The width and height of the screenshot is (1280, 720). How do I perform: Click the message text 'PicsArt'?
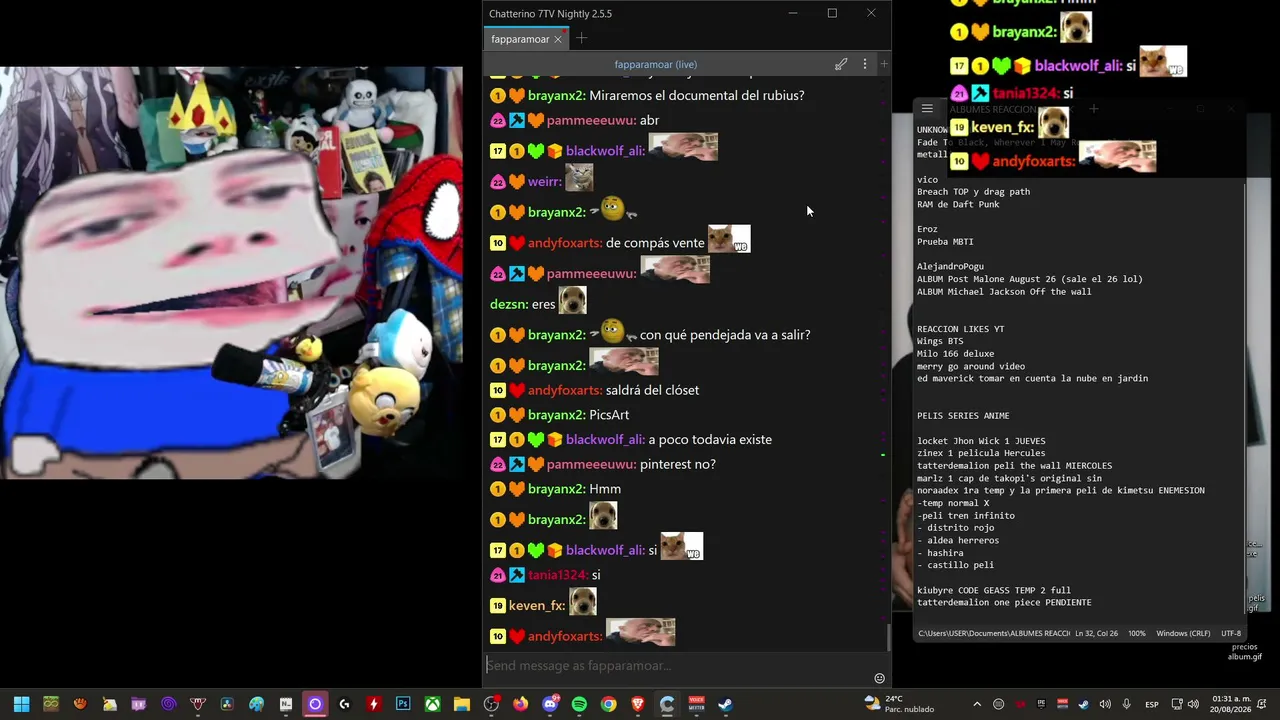(609, 415)
